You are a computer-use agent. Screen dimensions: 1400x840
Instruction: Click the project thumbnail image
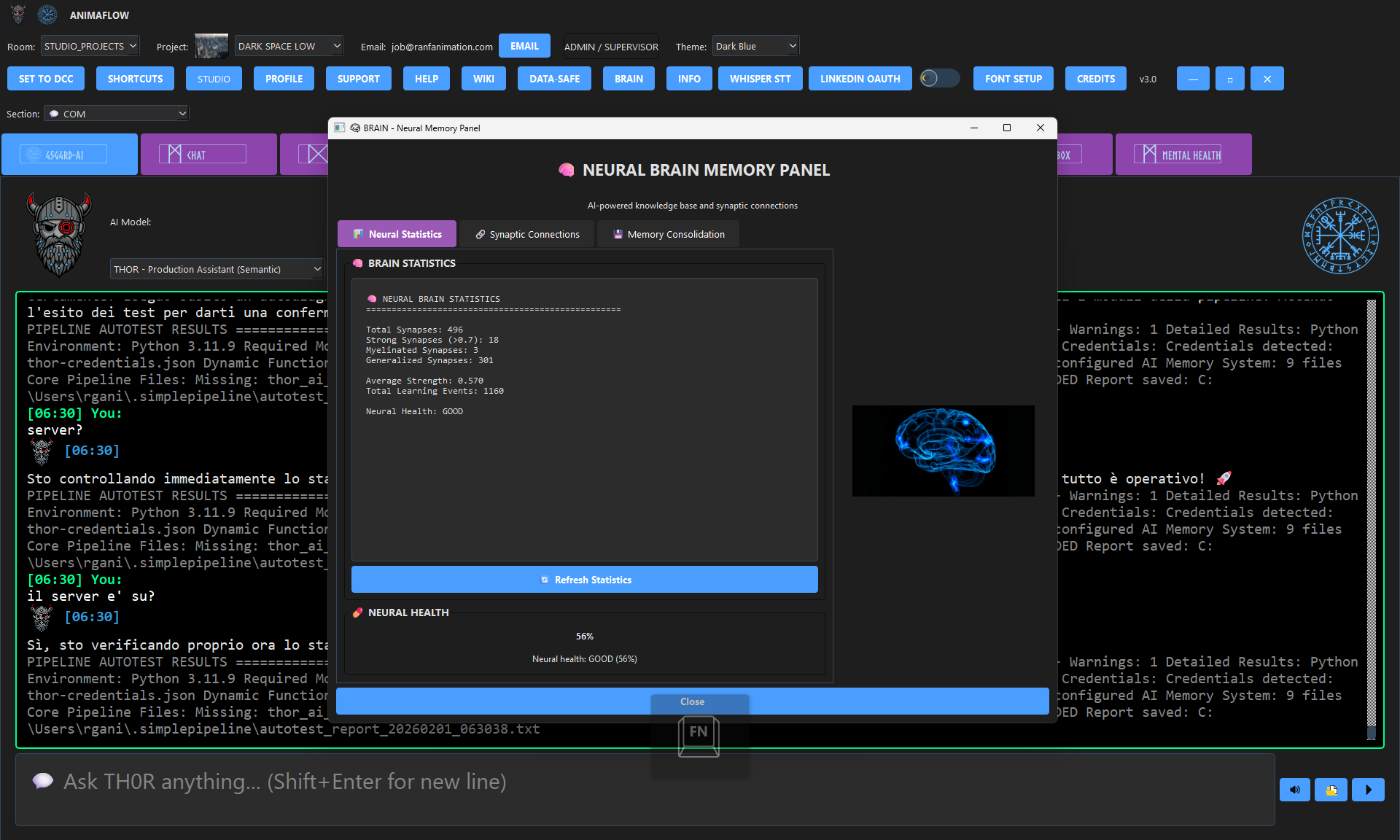pyautogui.click(x=211, y=46)
